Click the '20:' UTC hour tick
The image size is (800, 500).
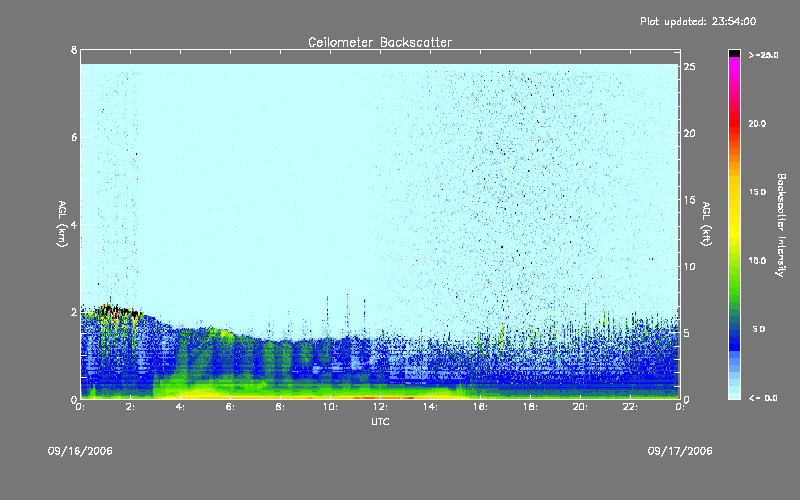click(580, 407)
